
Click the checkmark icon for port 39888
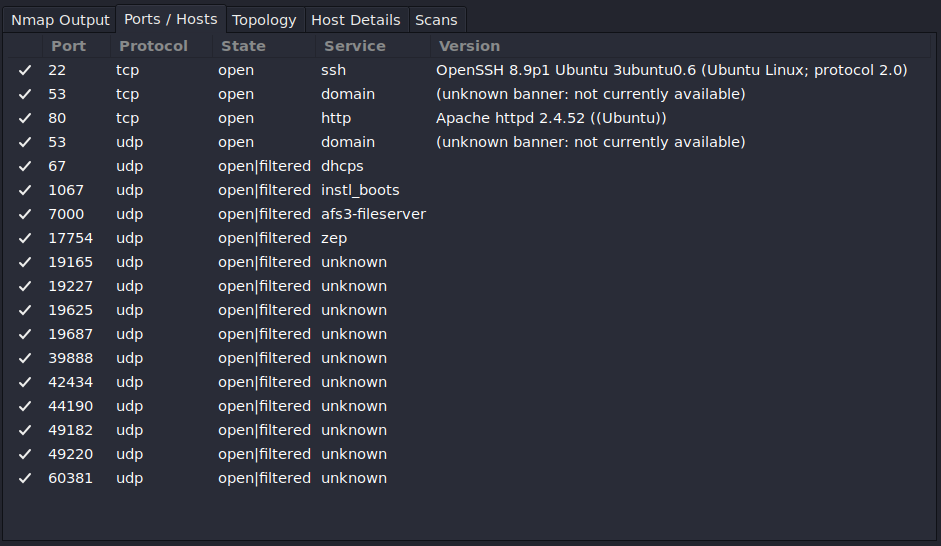[x=25, y=358]
